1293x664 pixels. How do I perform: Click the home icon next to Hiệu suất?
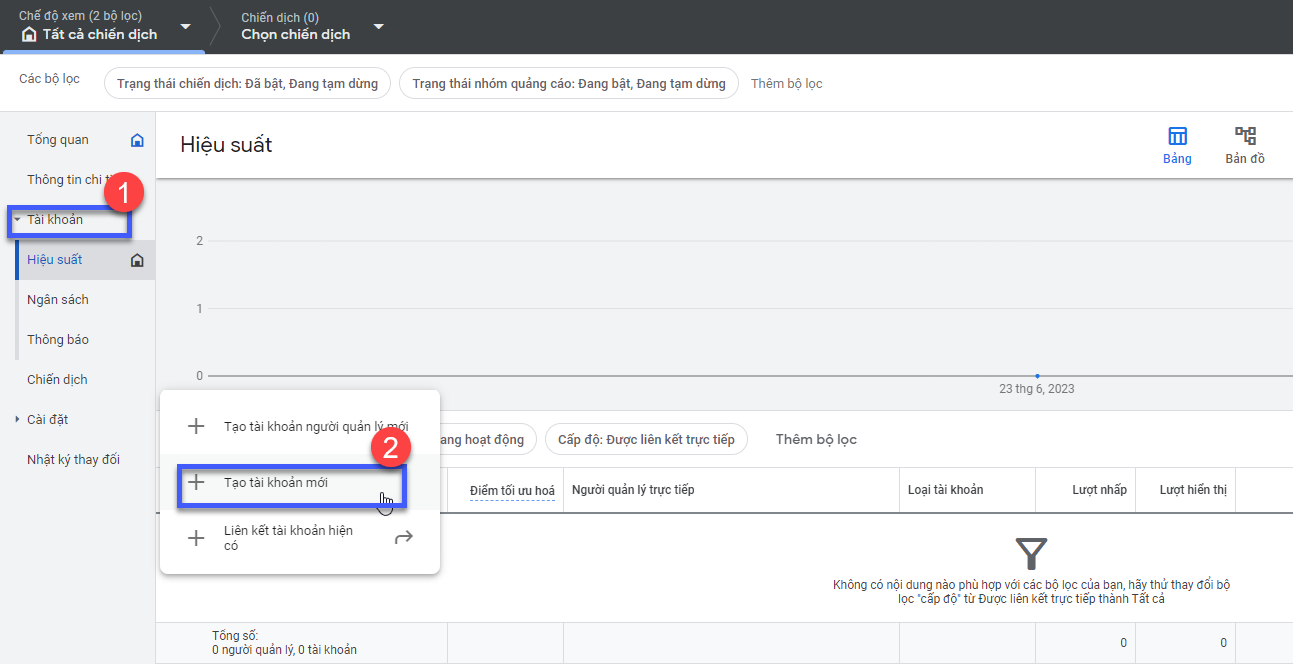tap(138, 260)
